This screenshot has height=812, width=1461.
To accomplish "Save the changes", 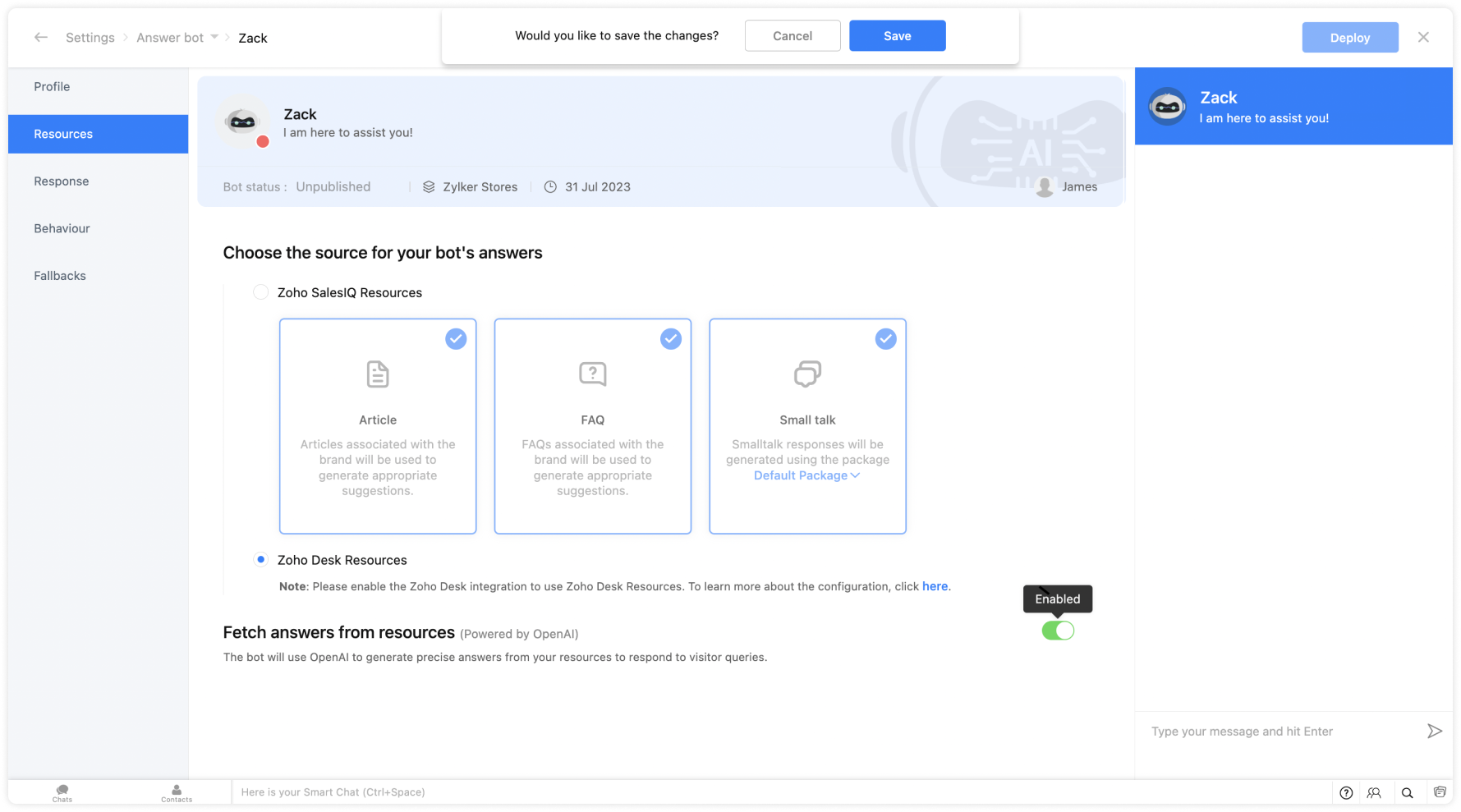I will [x=897, y=36].
